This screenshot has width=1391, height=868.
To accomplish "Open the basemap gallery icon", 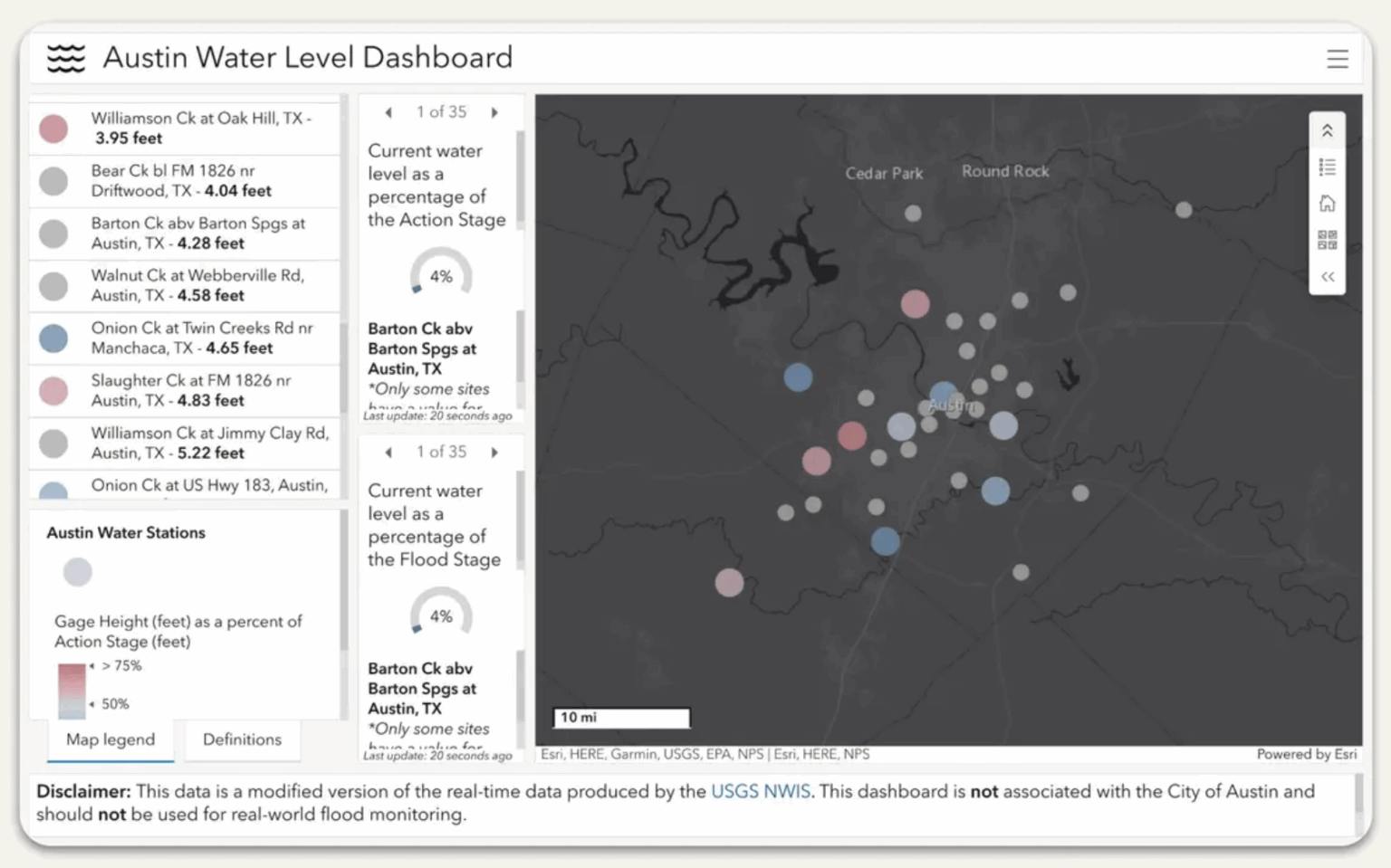I will coord(1327,240).
